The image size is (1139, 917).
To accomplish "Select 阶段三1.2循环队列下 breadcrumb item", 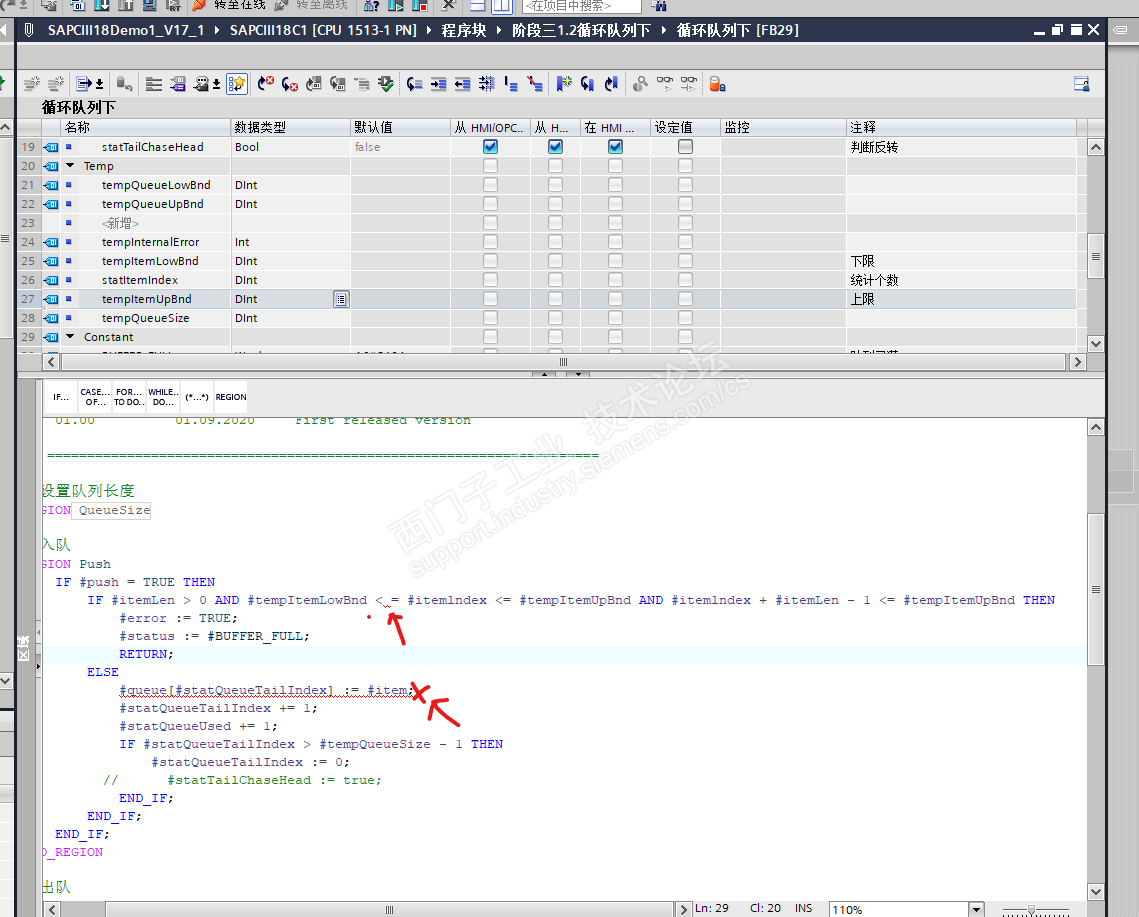I will tap(580, 30).
